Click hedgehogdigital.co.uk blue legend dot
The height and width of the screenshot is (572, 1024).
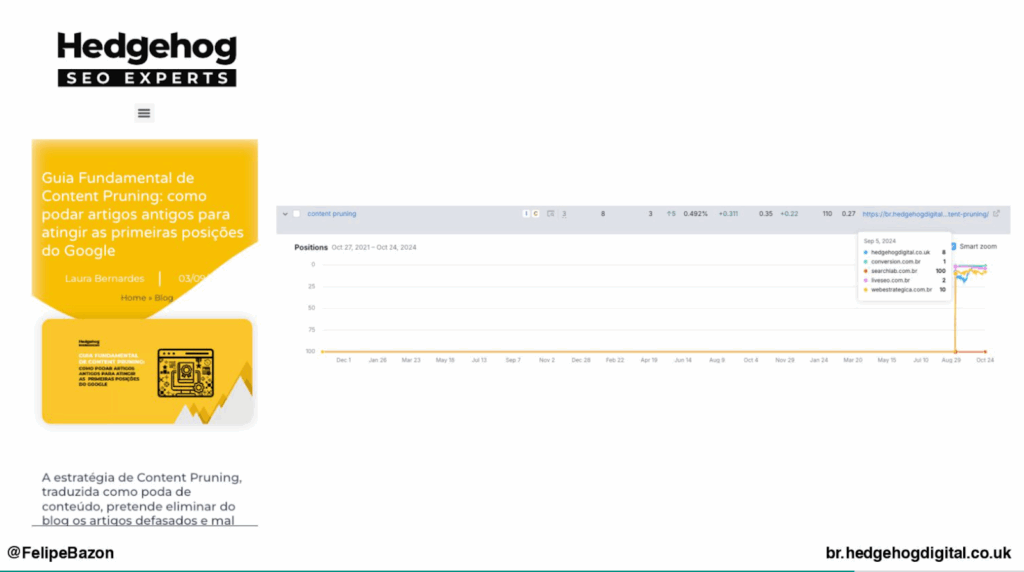865,253
